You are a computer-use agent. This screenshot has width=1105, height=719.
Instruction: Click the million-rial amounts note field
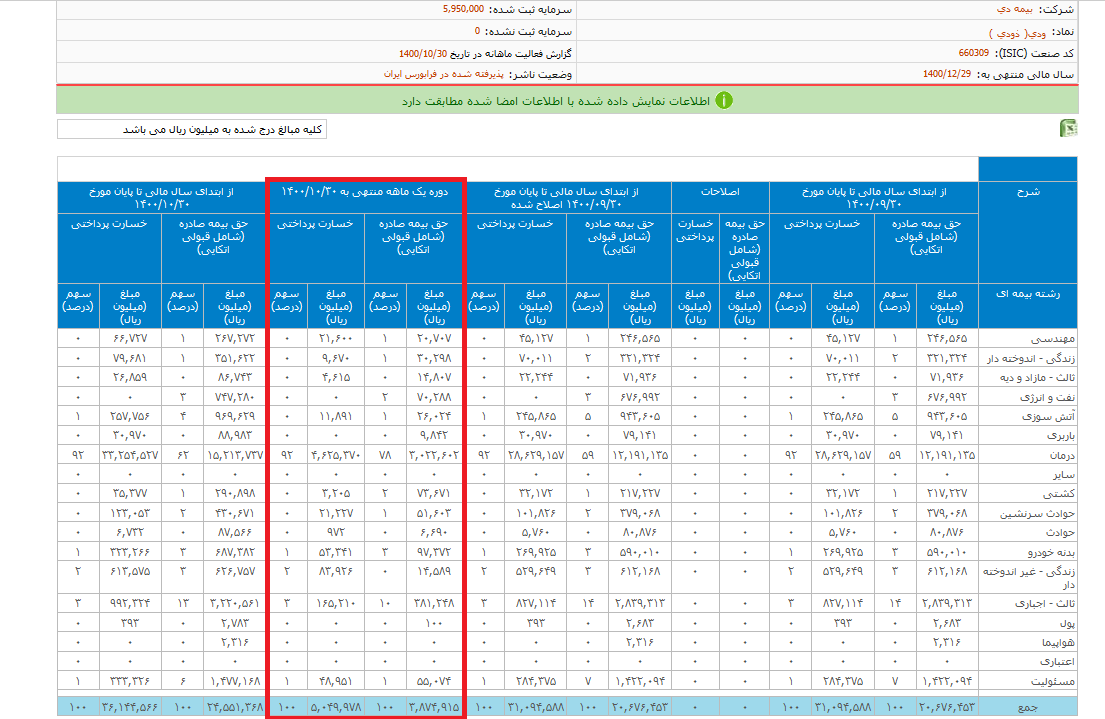pos(192,130)
